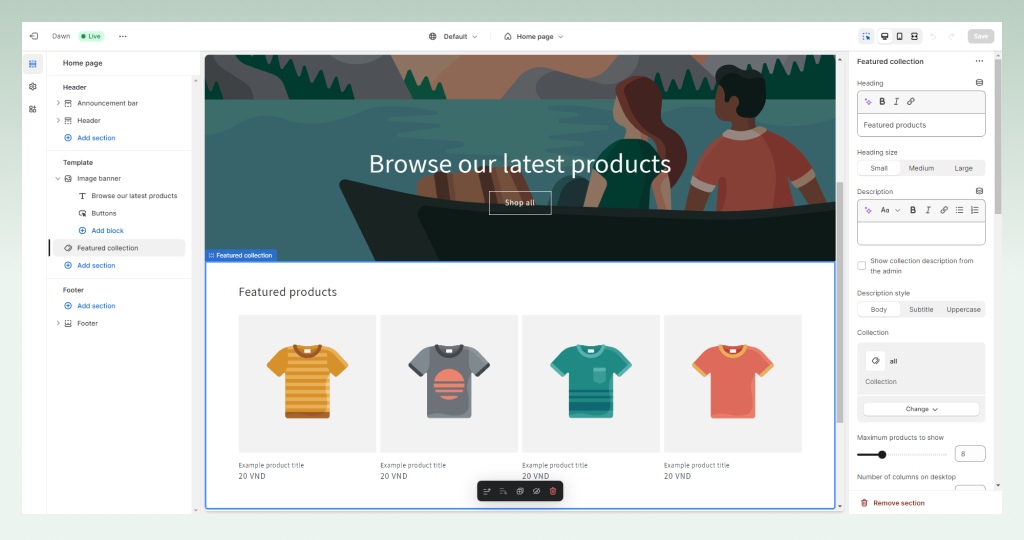The height and width of the screenshot is (540, 1024).
Task: Apply bold in the Description toolbar
Action: pos(913,210)
